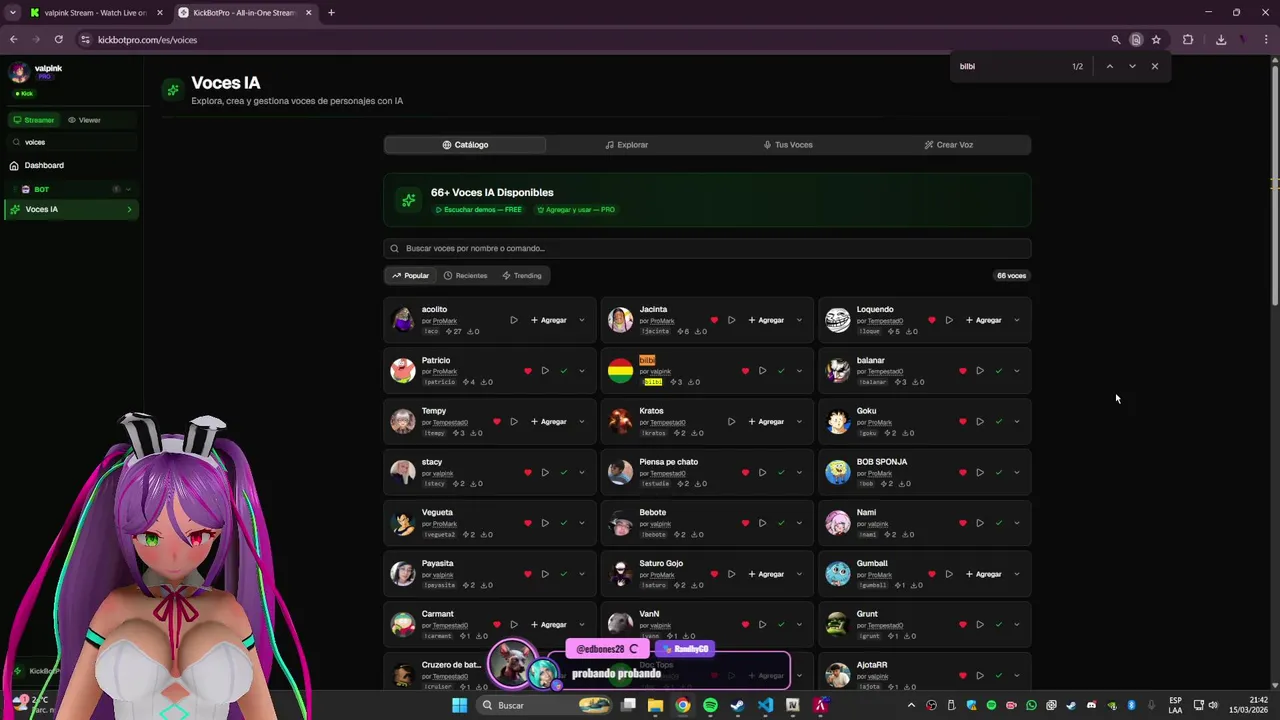Open the bilbi flag avatar

click(620, 371)
